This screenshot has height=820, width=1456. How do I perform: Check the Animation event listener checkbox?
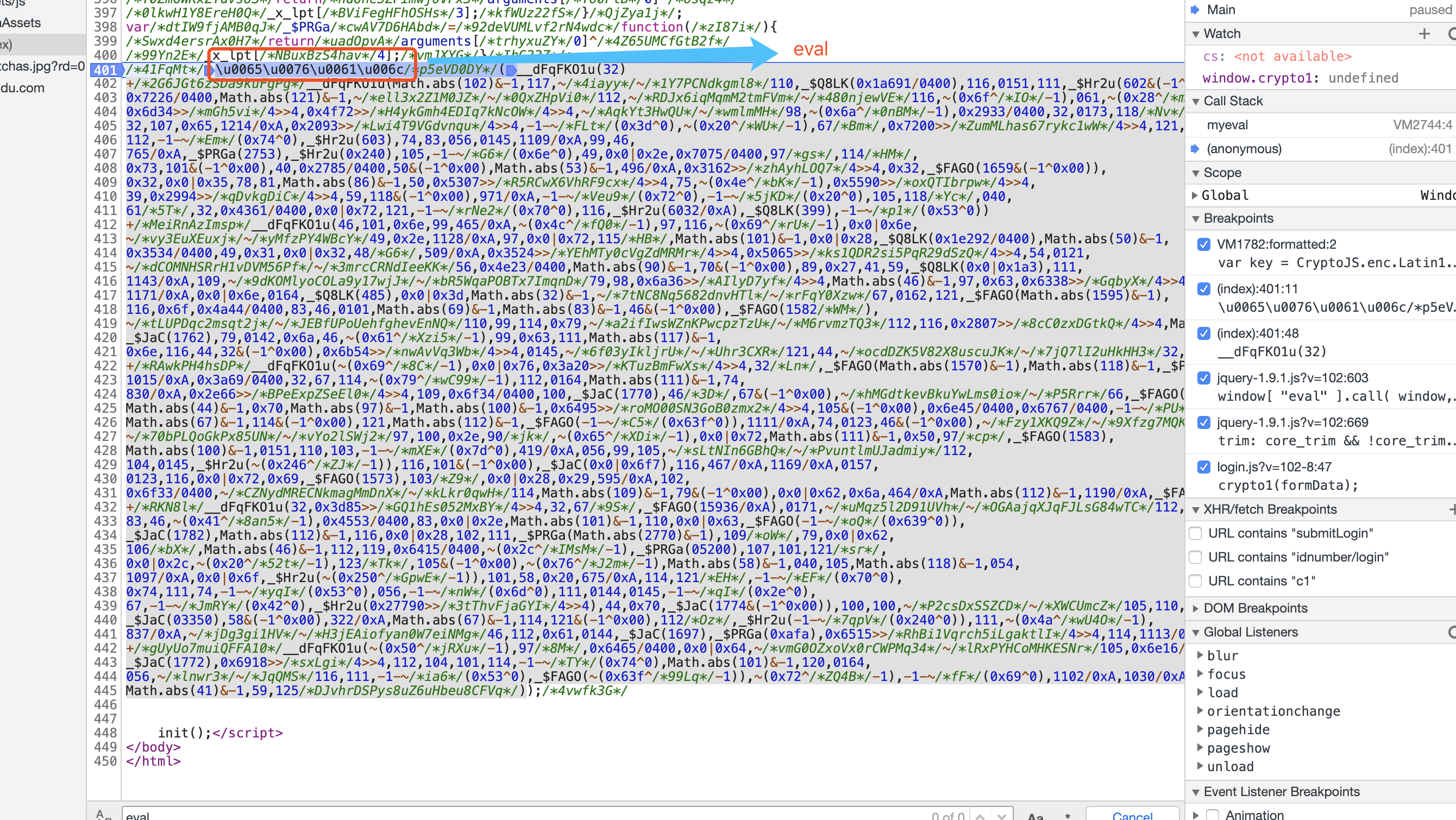1213,815
